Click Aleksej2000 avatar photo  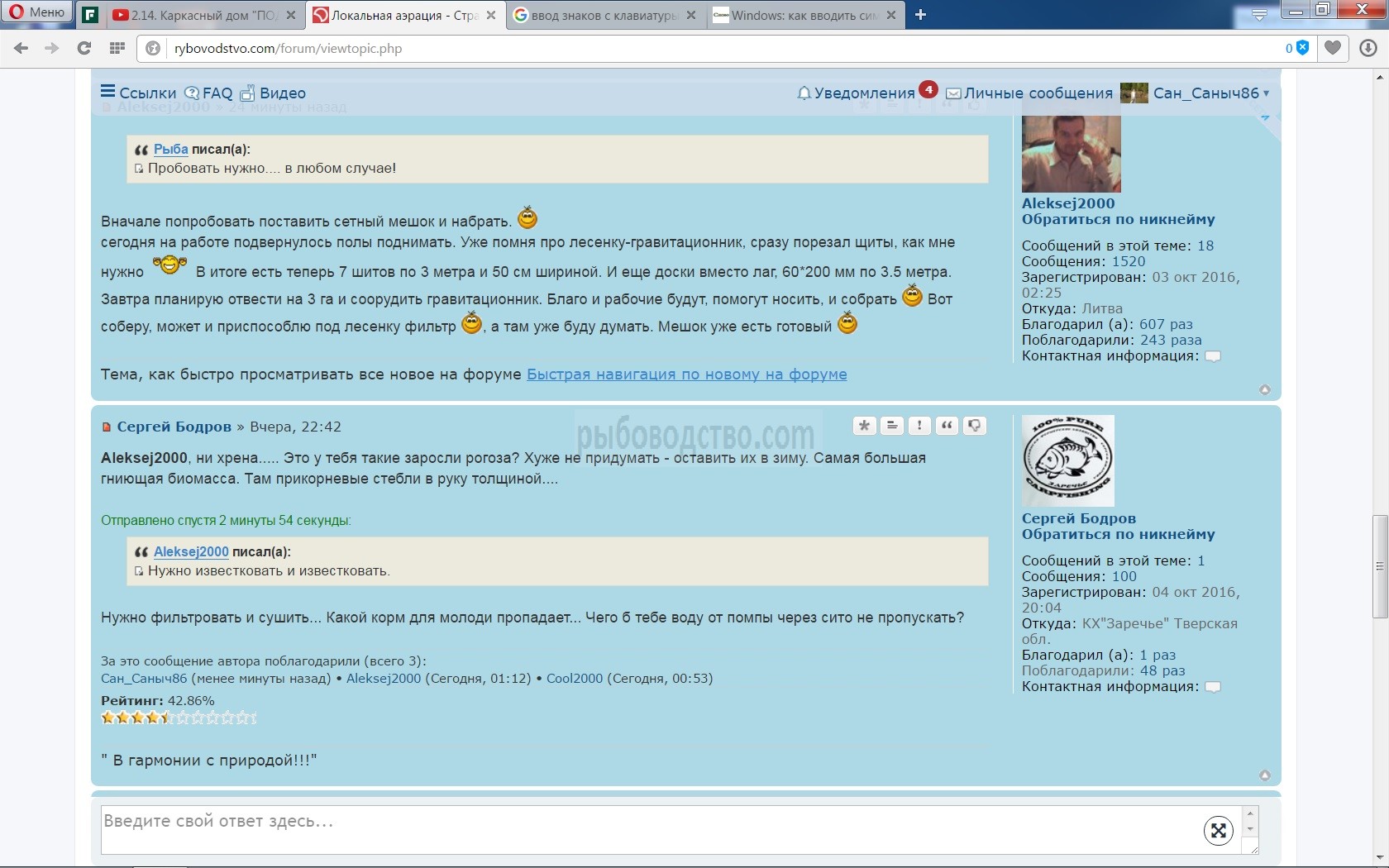pyautogui.click(x=1071, y=154)
